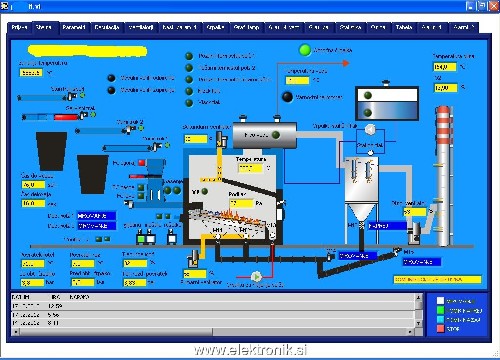Click the upper of the two black lamps
The height and width of the screenshot is (360, 500).
click(111, 78)
